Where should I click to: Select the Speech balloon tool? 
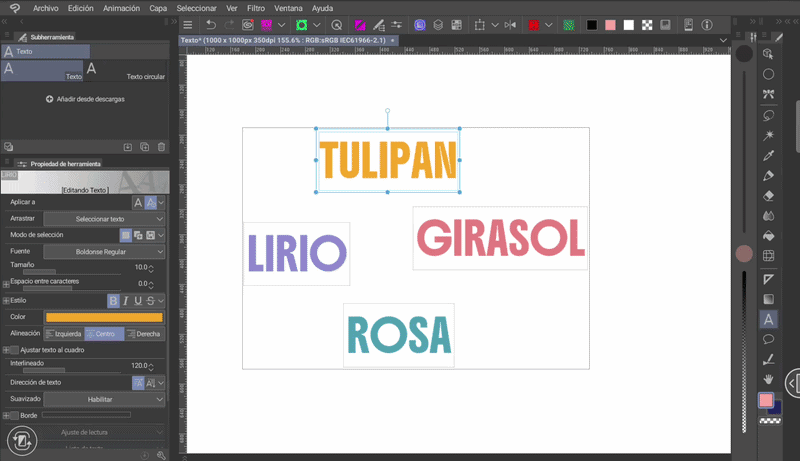(768, 340)
